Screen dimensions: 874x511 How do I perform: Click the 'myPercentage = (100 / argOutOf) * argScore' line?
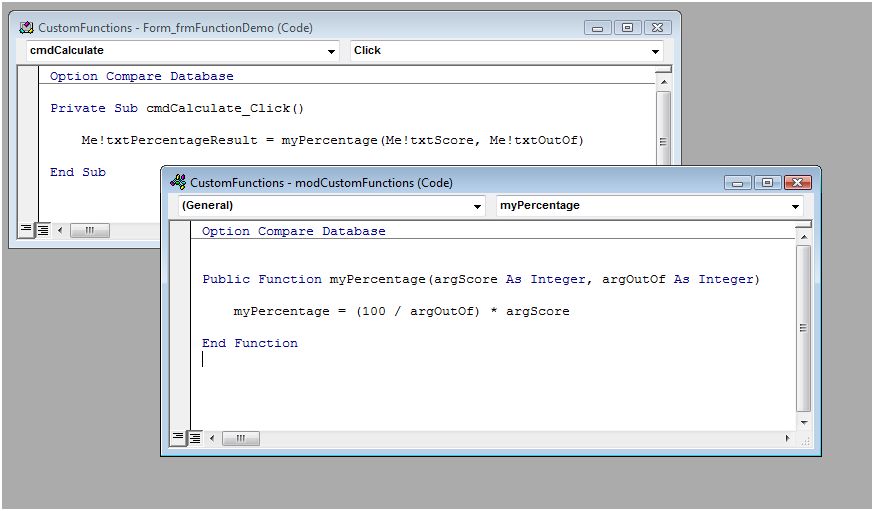tap(401, 311)
